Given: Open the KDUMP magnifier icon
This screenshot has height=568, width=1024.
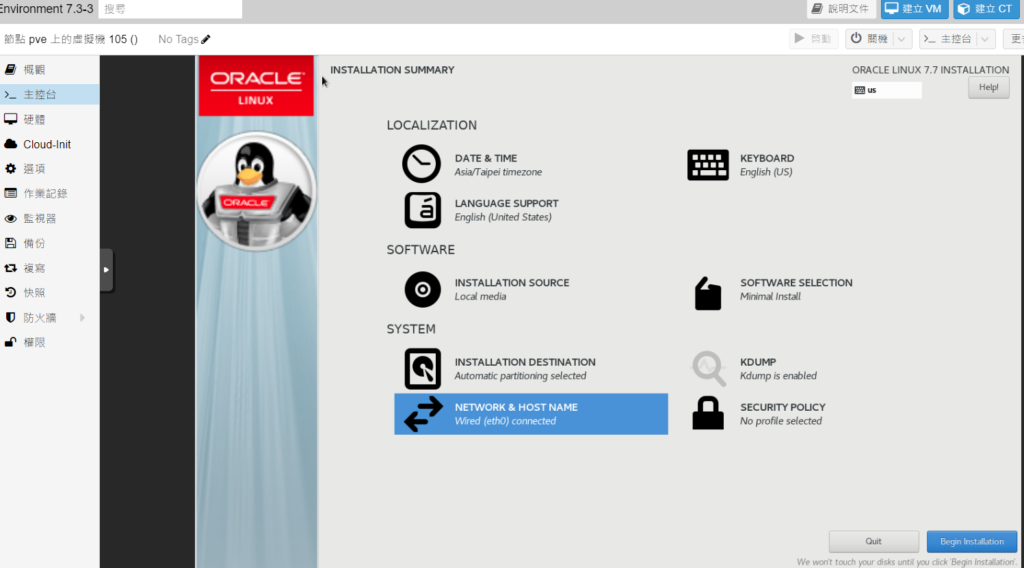Looking at the screenshot, I should [708, 369].
